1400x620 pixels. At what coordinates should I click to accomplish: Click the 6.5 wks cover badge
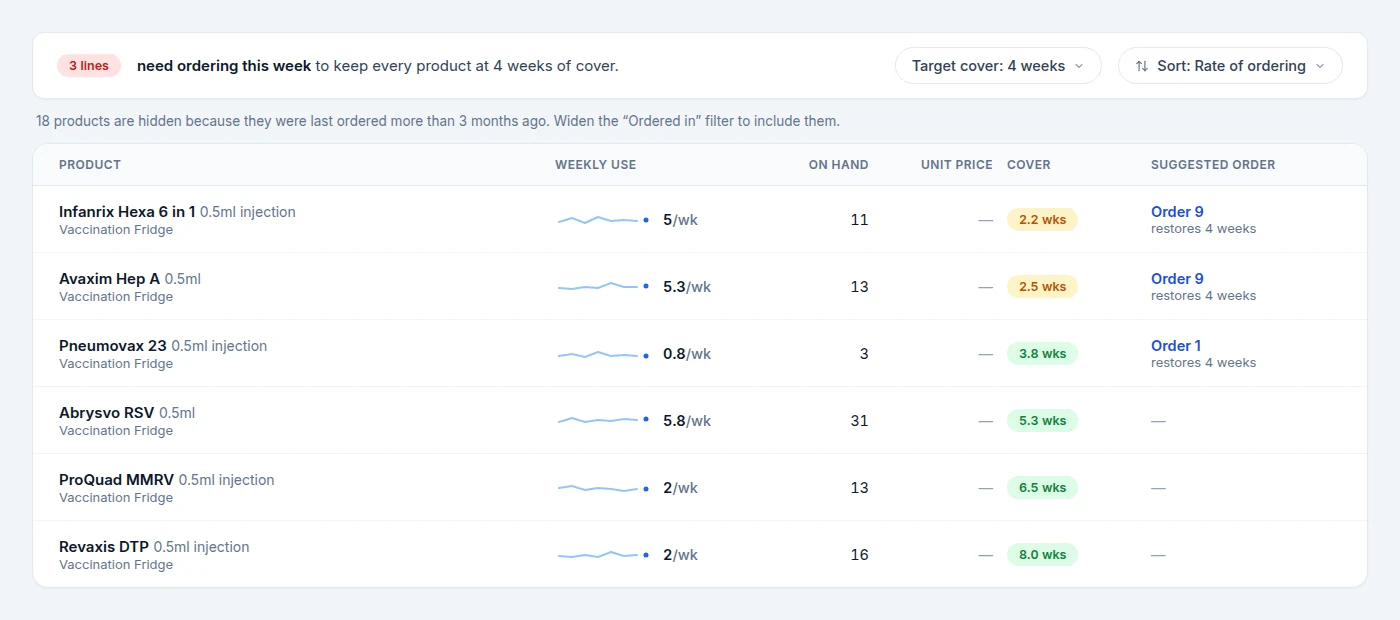pyautogui.click(x=1042, y=488)
